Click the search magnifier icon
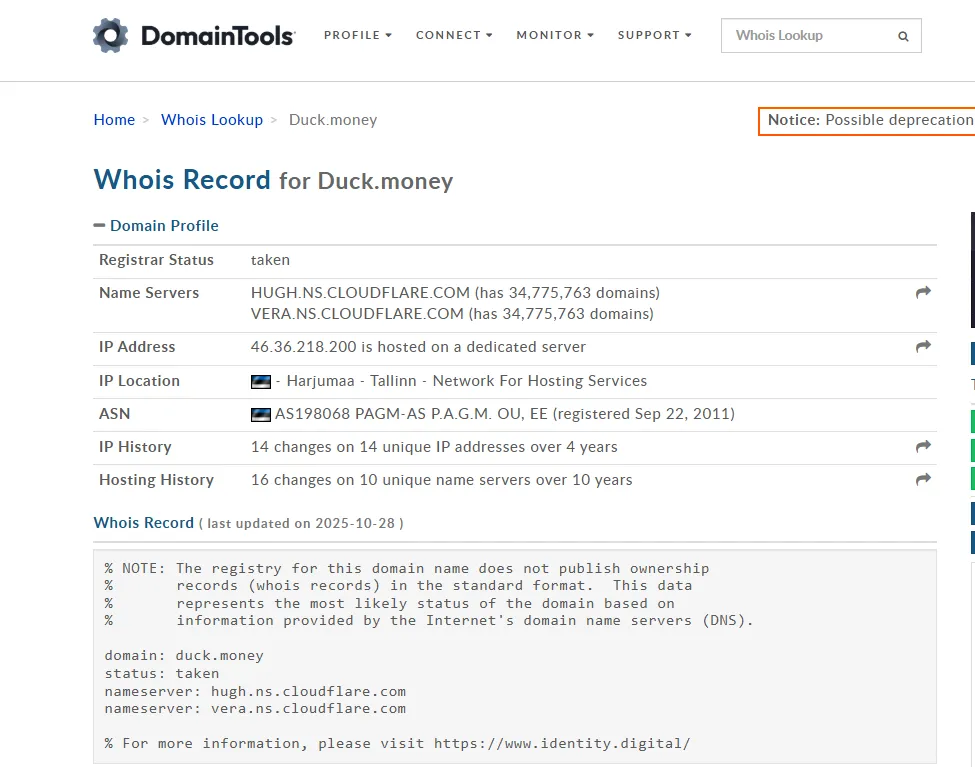 (x=903, y=36)
